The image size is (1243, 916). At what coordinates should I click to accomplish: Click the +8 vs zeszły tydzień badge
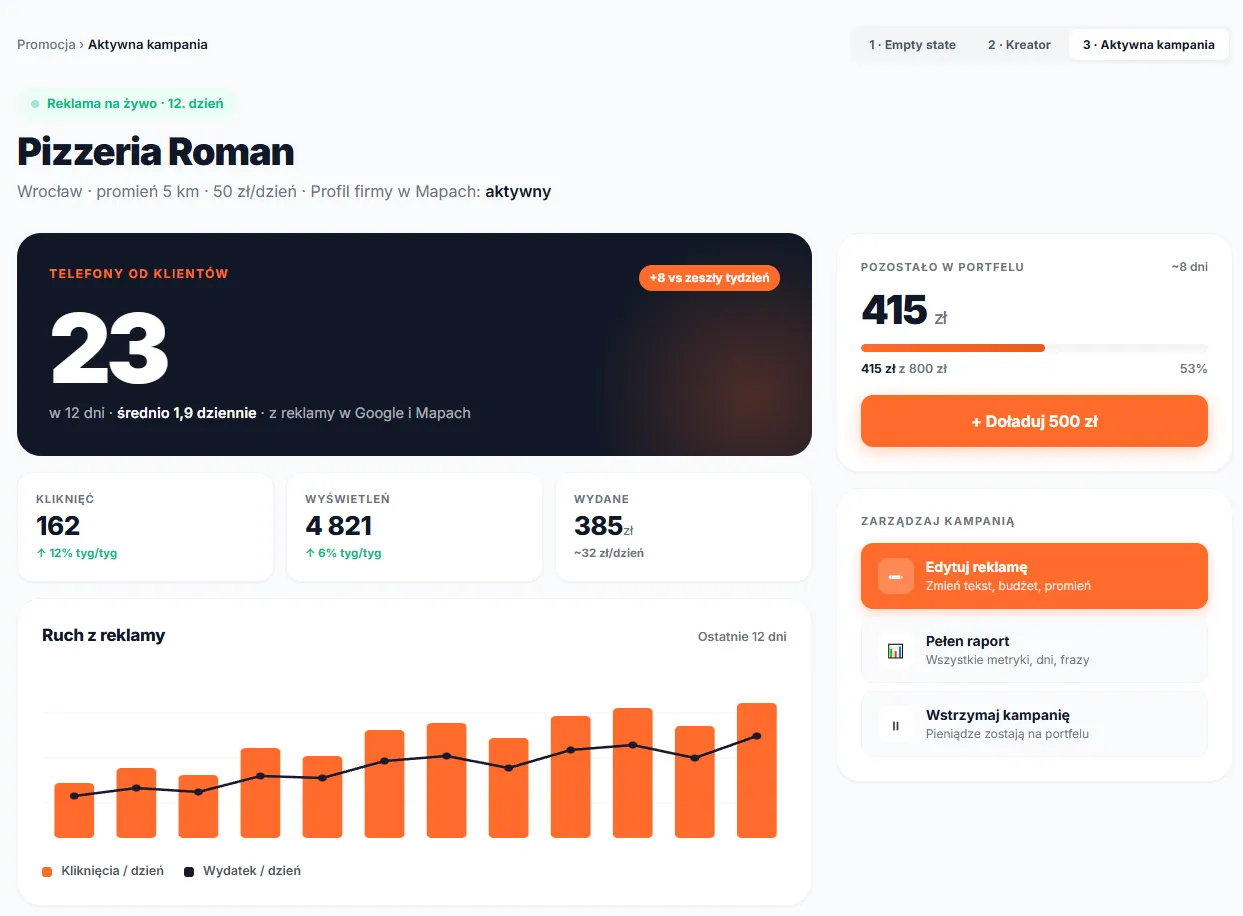point(709,278)
